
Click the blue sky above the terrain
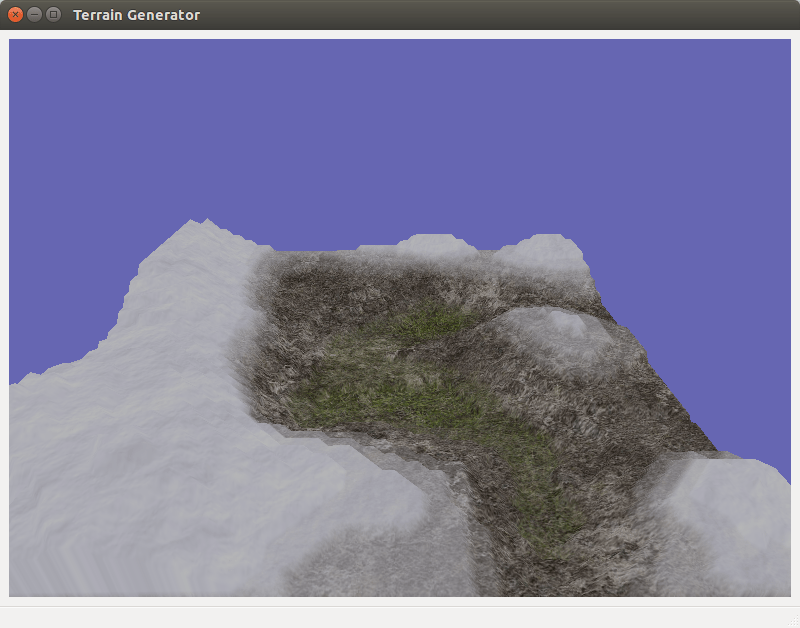400,130
